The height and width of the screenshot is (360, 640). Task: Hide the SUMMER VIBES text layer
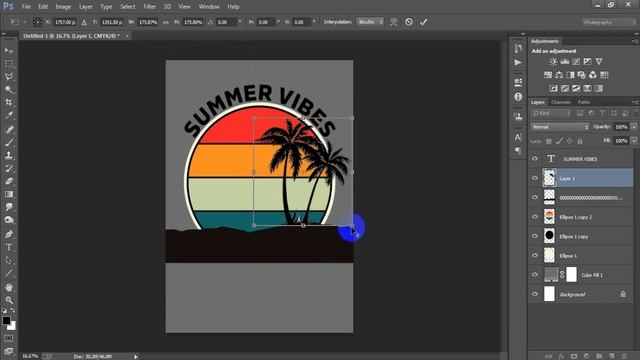click(x=535, y=159)
